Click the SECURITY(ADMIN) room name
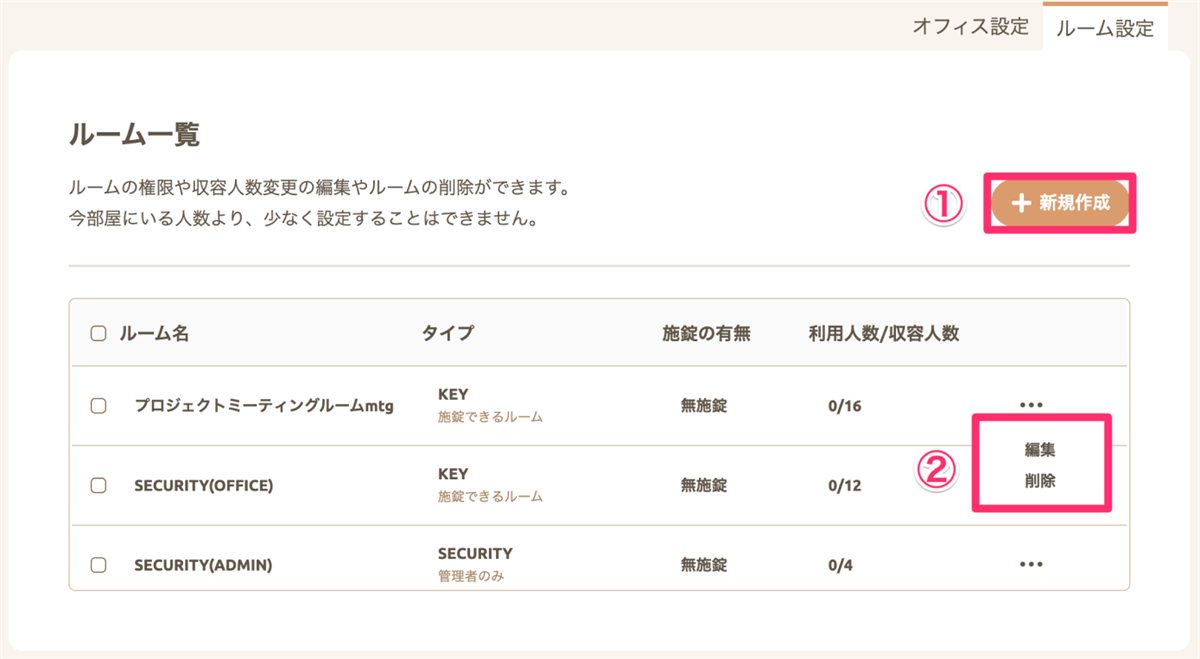This screenshot has width=1200, height=659. pyautogui.click(x=203, y=565)
